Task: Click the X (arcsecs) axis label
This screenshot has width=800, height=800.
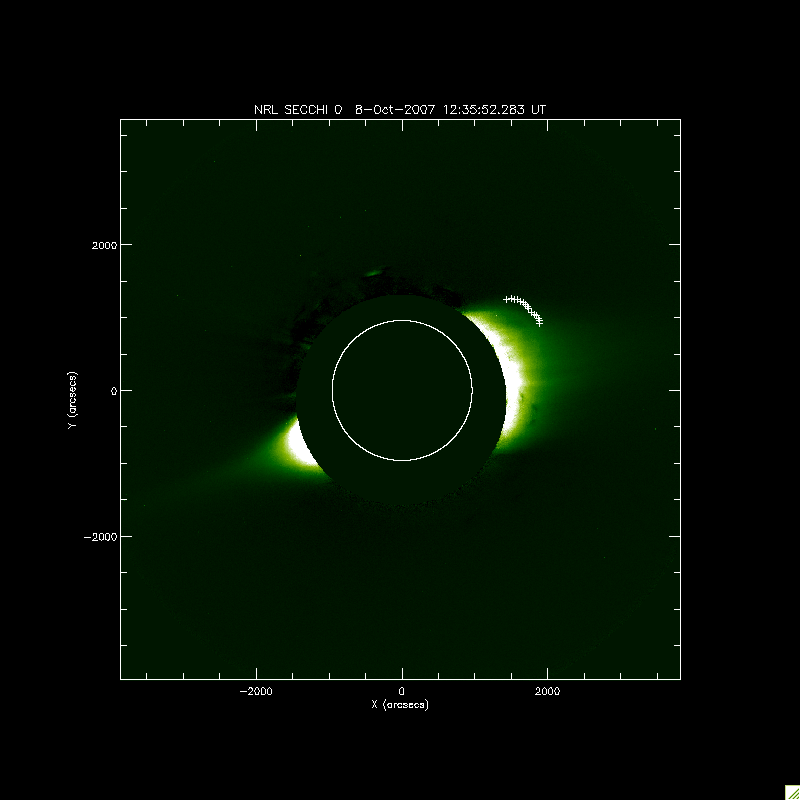Action: (x=400, y=704)
